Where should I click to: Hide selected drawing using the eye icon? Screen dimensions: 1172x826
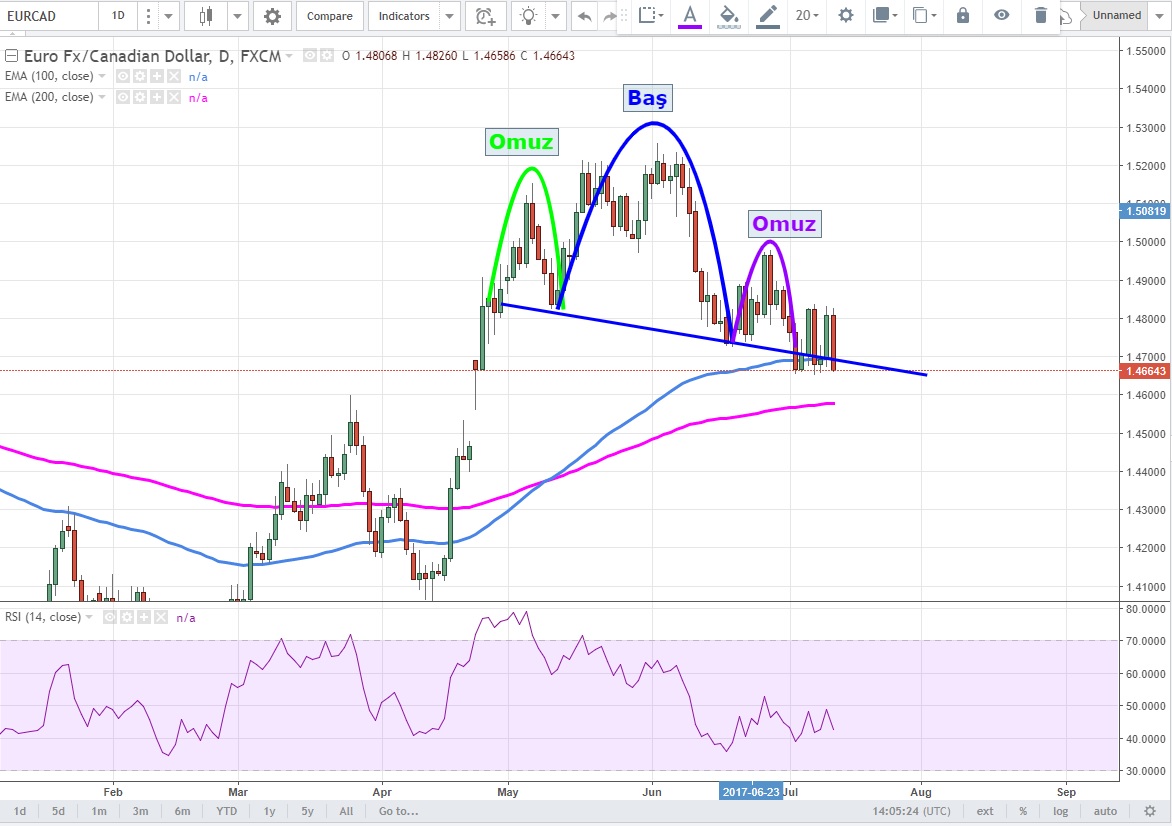pyautogui.click(x=1001, y=15)
